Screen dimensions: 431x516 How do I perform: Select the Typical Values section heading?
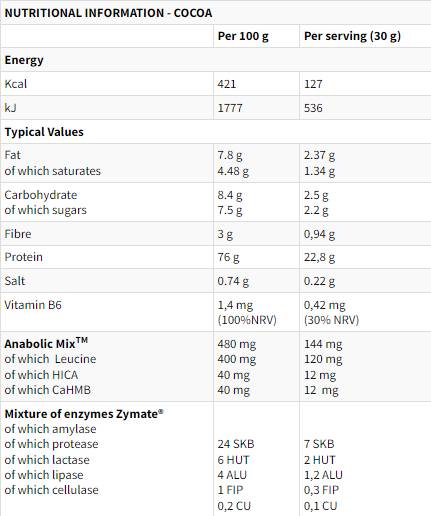click(44, 132)
